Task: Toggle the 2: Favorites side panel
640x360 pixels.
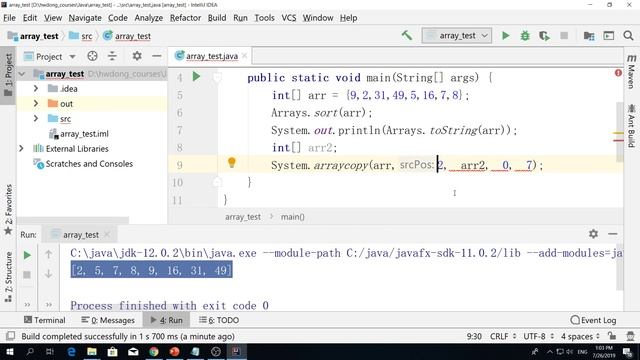Action: (8, 209)
